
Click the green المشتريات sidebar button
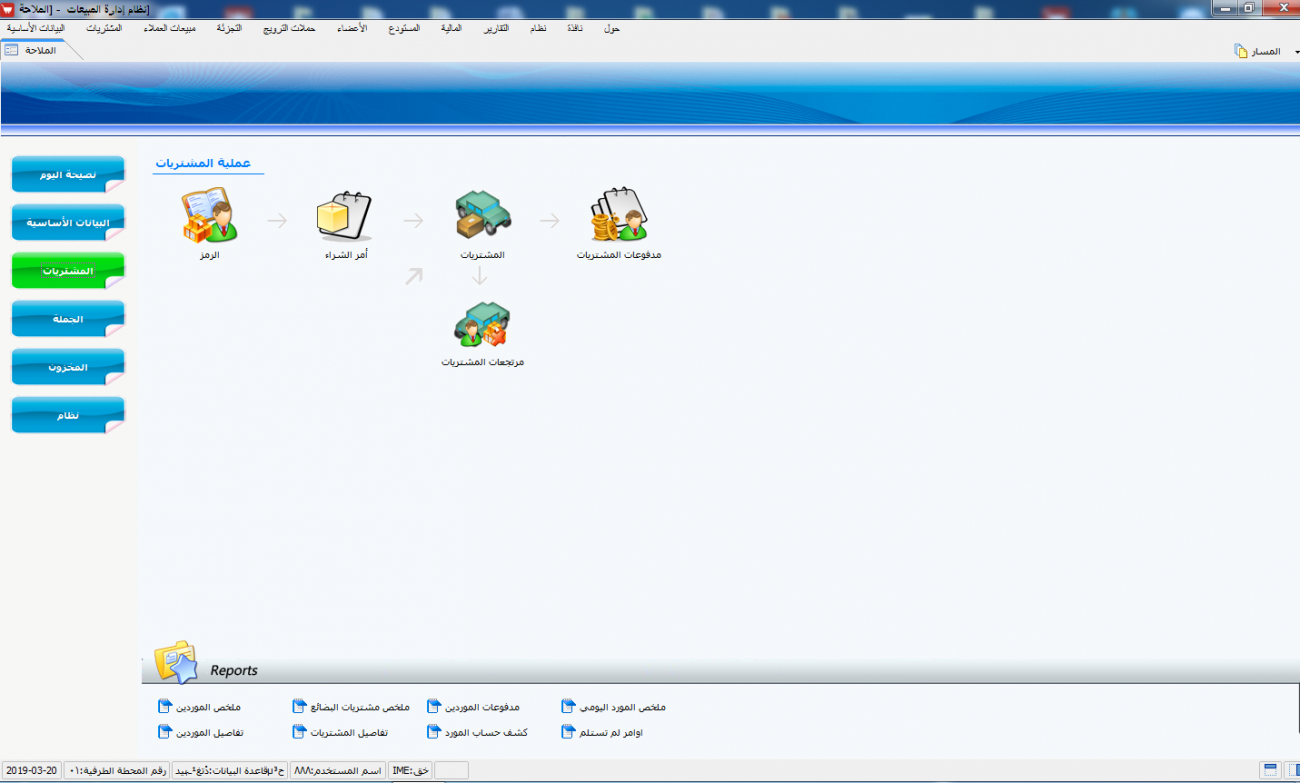[68, 270]
